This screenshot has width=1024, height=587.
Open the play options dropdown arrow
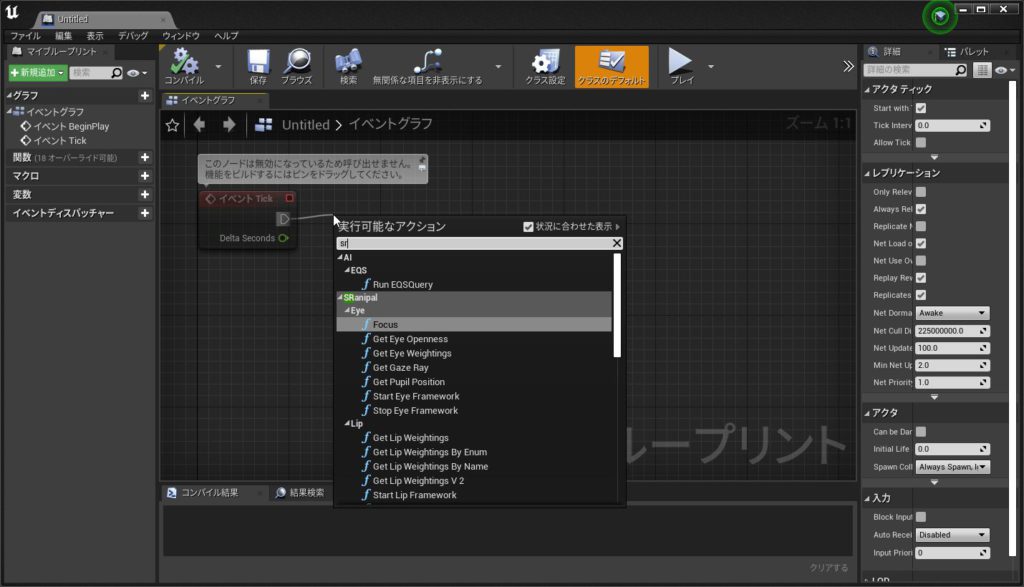[711, 67]
